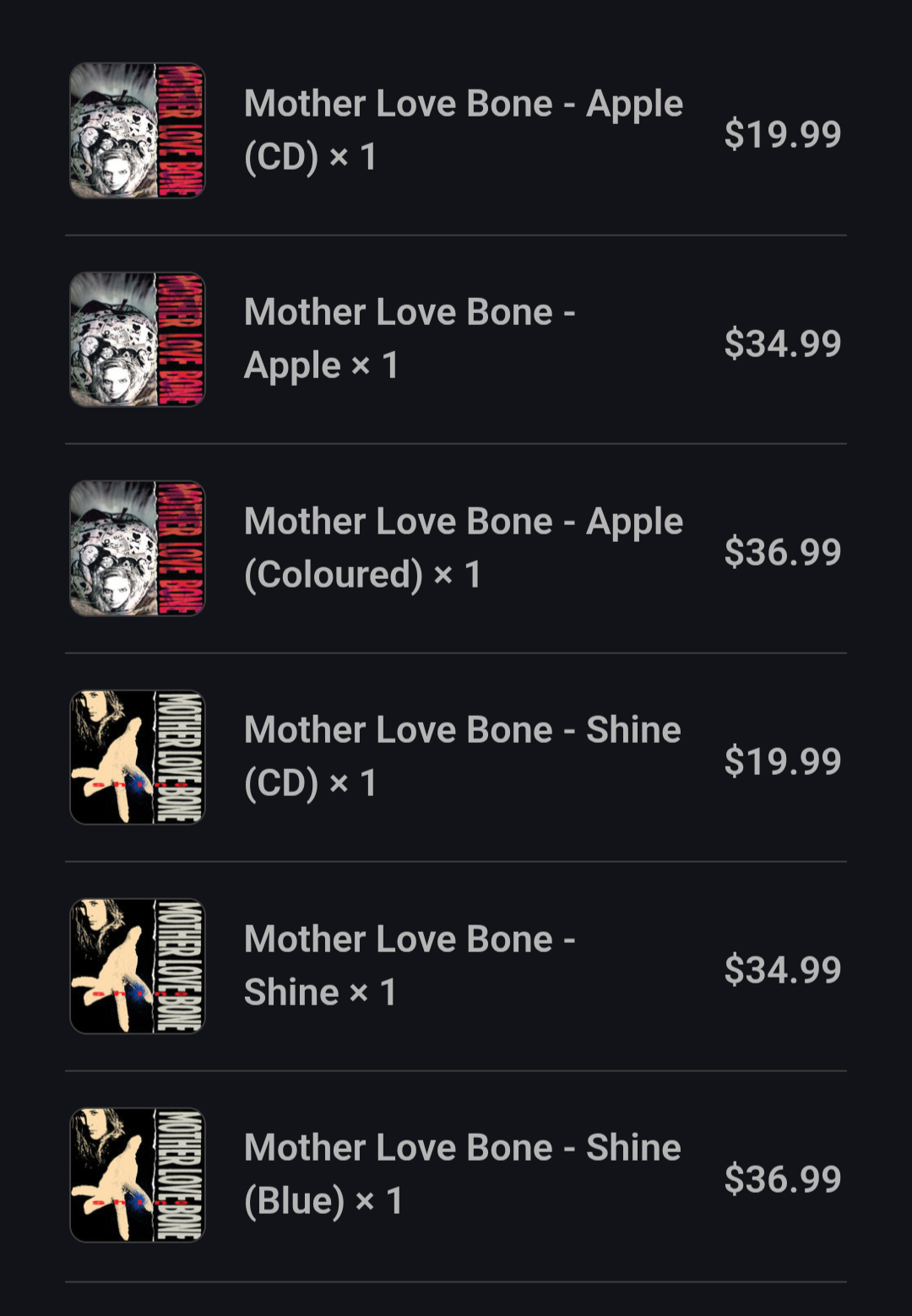912x1316 pixels.
Task: Tap the $36.99 price for Apple (Coloured)
Action: tap(783, 552)
